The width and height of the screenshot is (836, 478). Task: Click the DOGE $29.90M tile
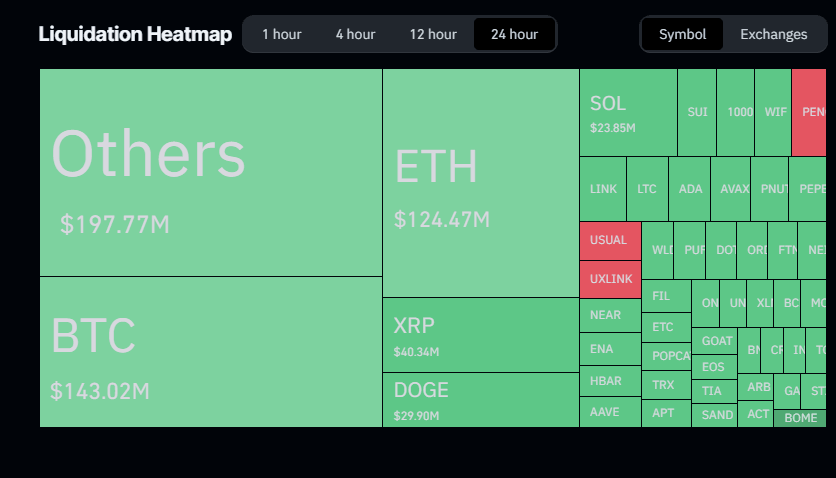pos(480,400)
